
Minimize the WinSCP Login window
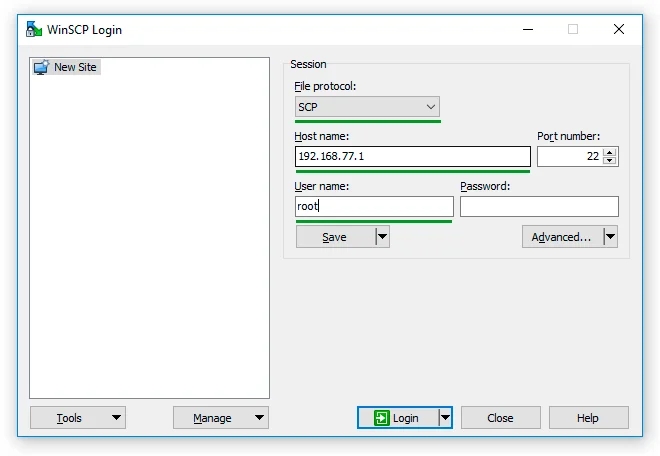pyautogui.click(x=528, y=29)
